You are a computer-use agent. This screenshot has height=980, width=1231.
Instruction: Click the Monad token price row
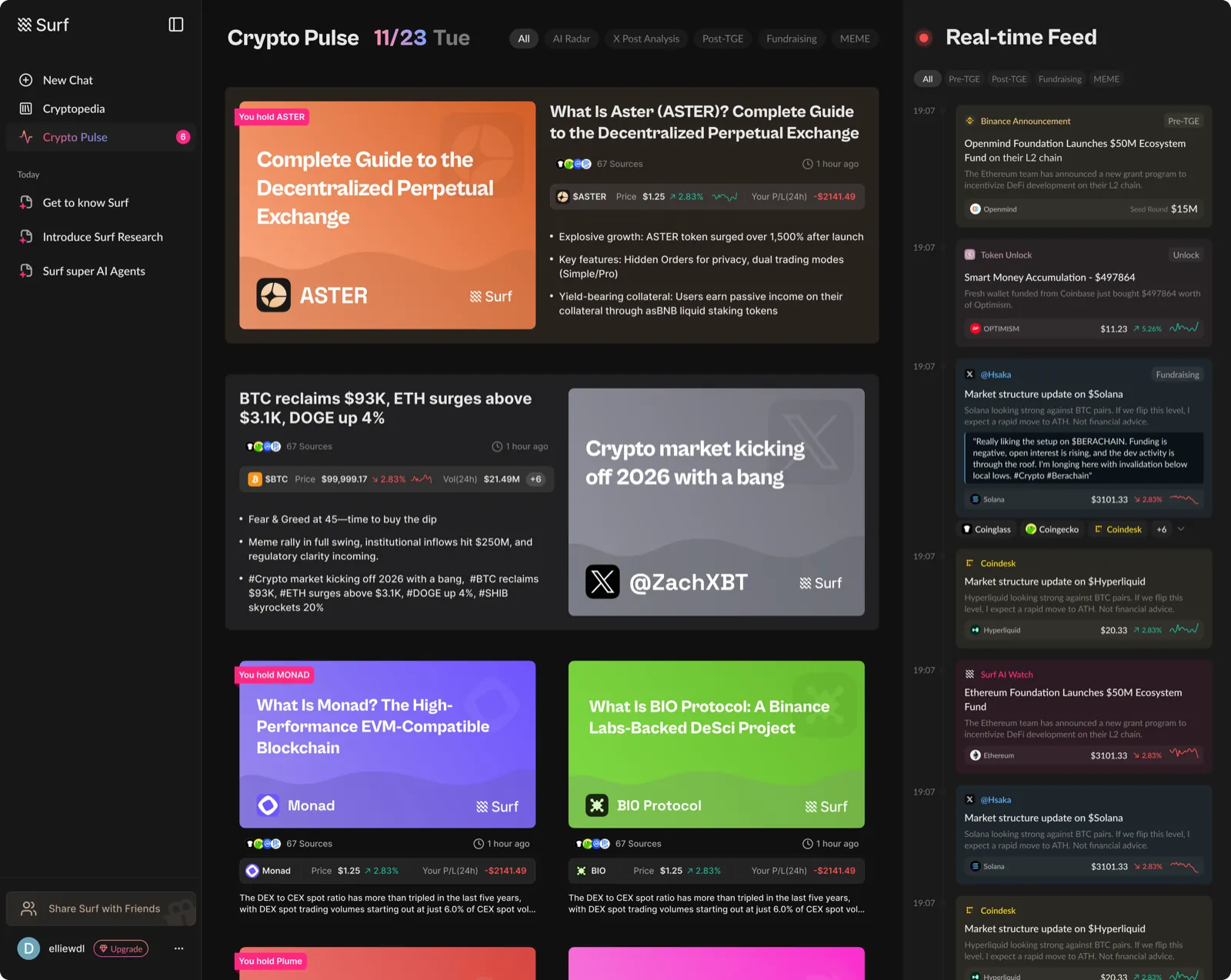388,871
